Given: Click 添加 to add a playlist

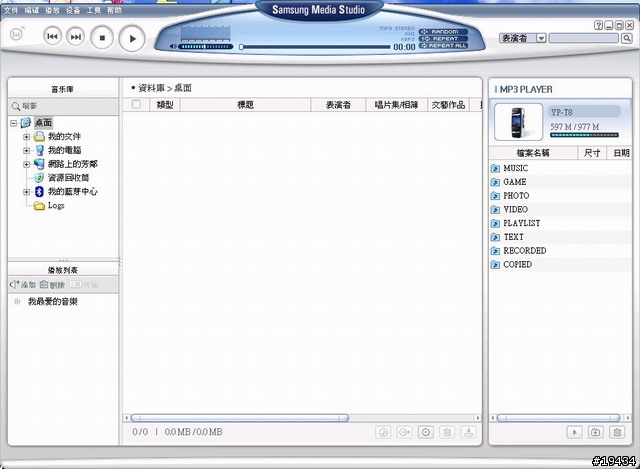Looking at the screenshot, I should click(x=23, y=285).
